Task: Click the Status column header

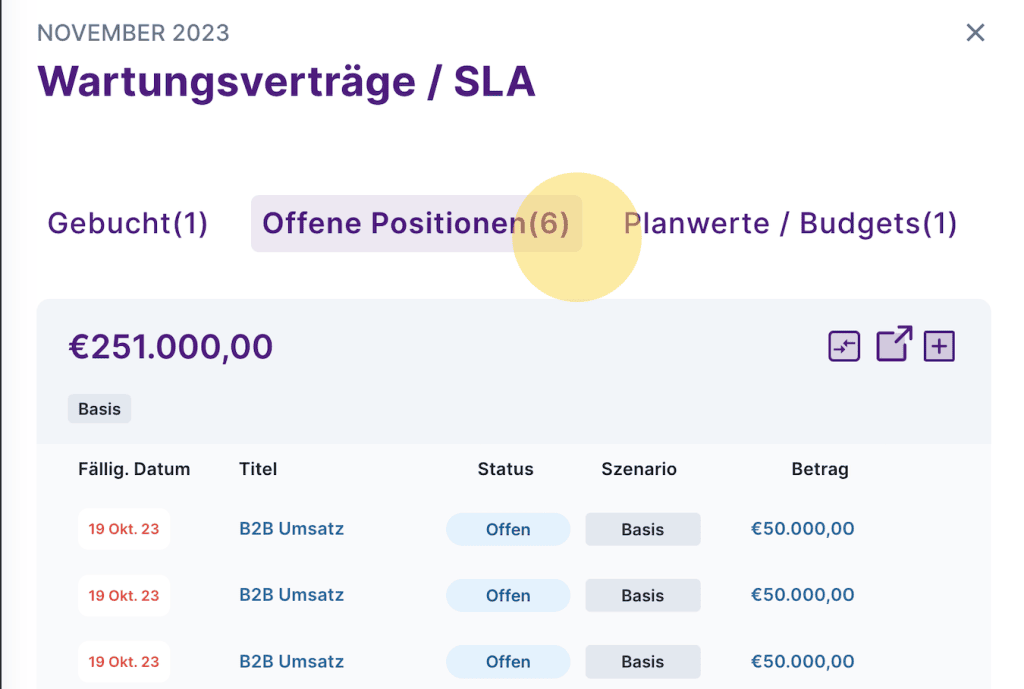Action: [x=505, y=469]
